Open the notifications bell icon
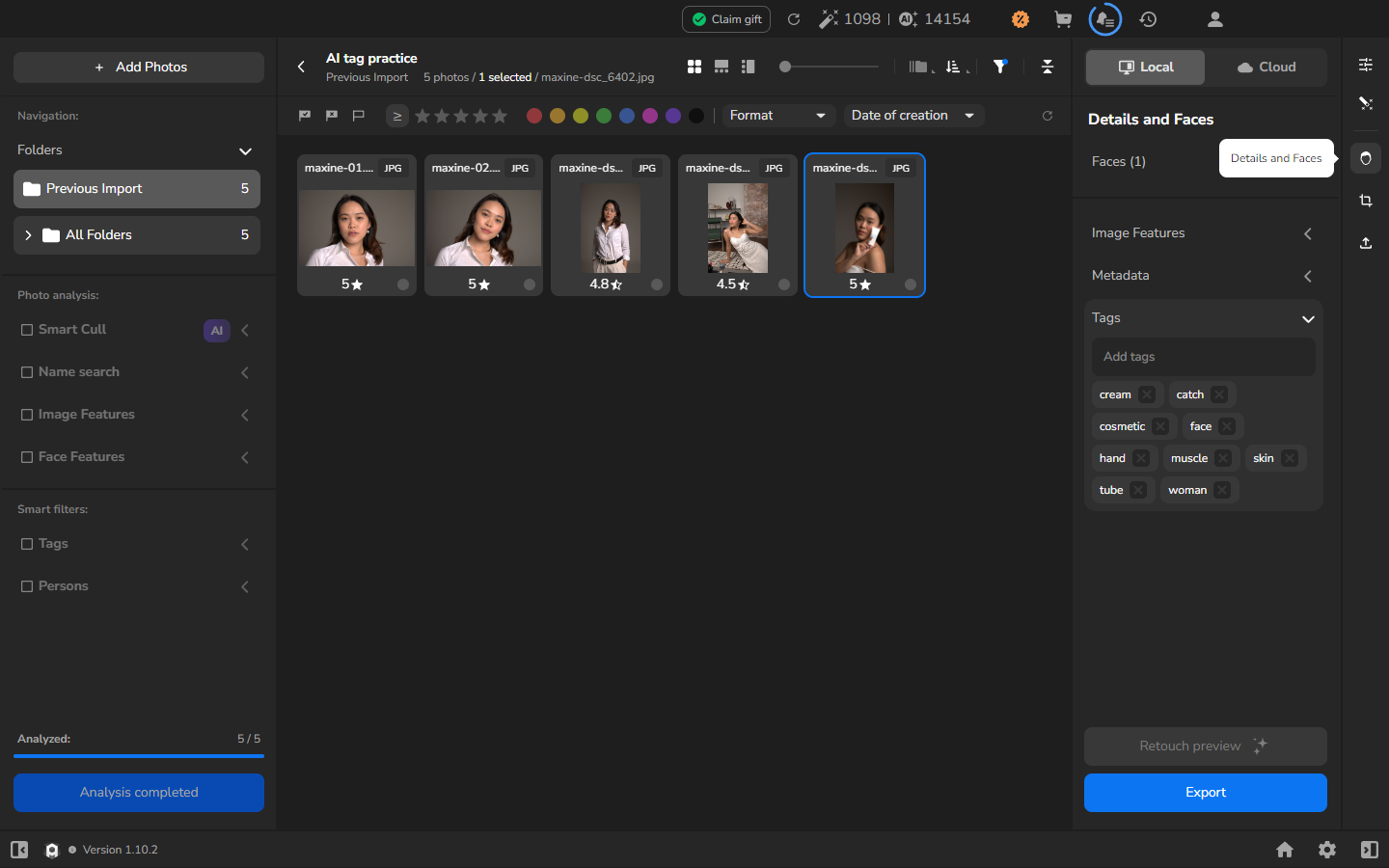Image resolution: width=1389 pixels, height=868 pixels. coord(1105,19)
